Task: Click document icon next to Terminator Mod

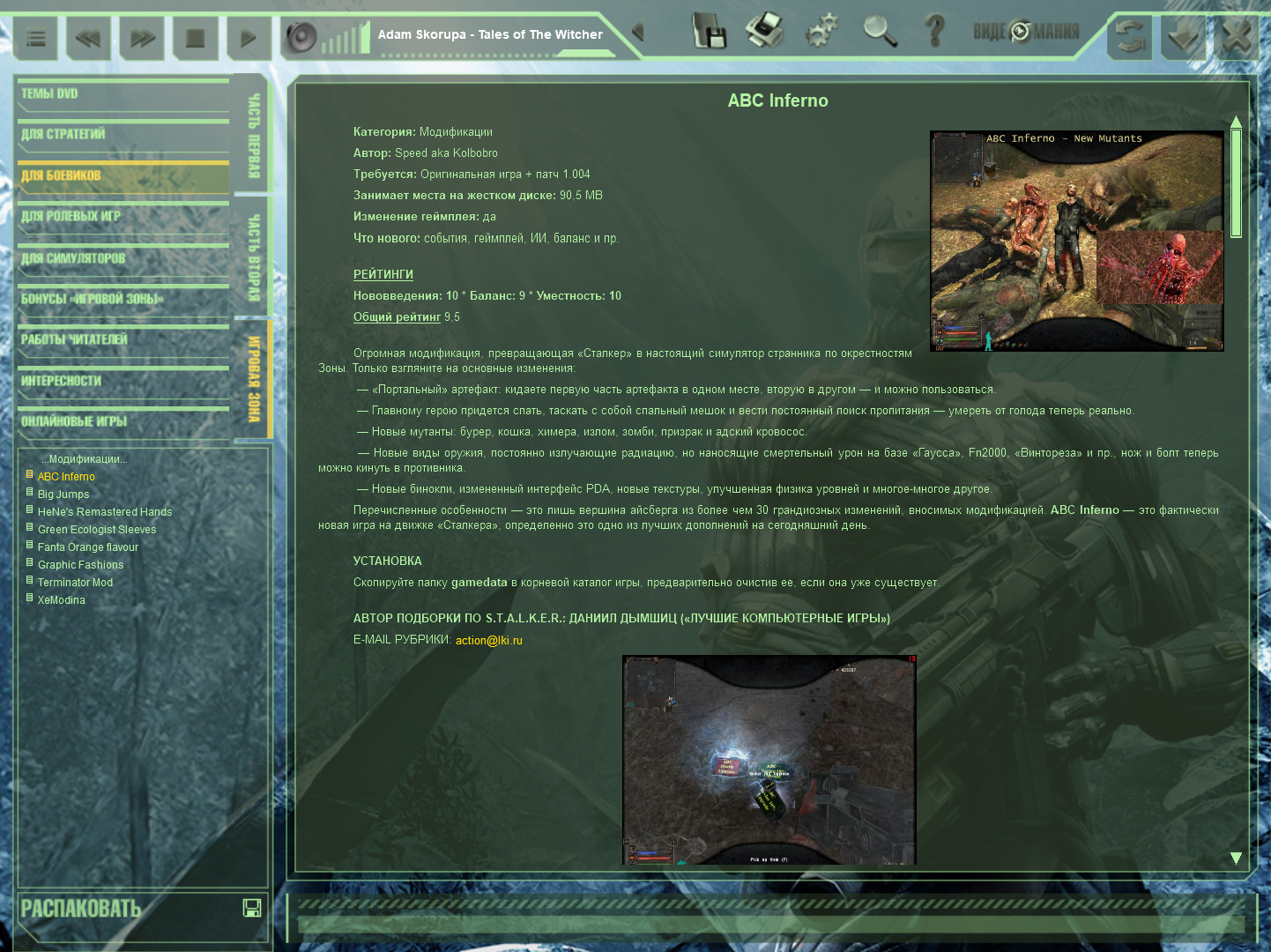Action: coord(29,581)
